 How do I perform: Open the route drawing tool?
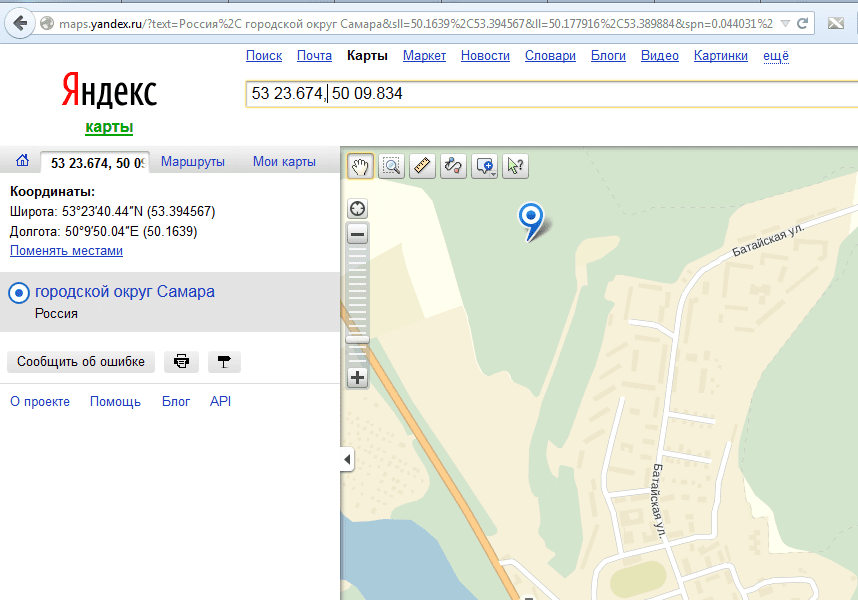pyautogui.click(x=453, y=166)
